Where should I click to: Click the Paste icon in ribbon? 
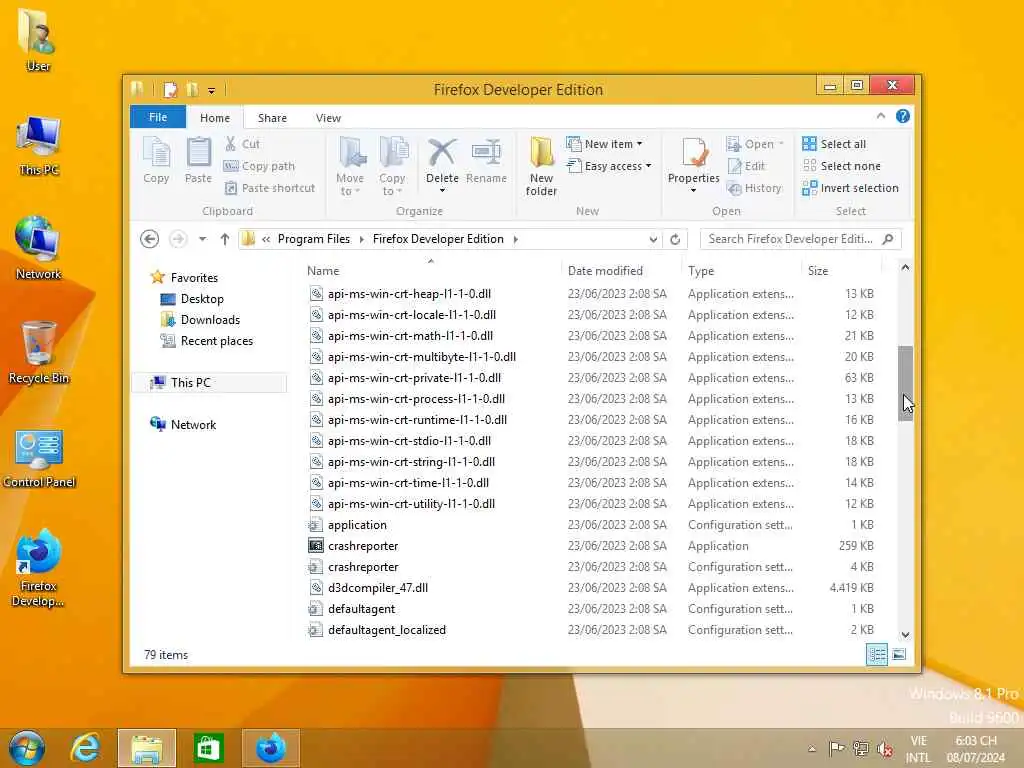[x=198, y=160]
